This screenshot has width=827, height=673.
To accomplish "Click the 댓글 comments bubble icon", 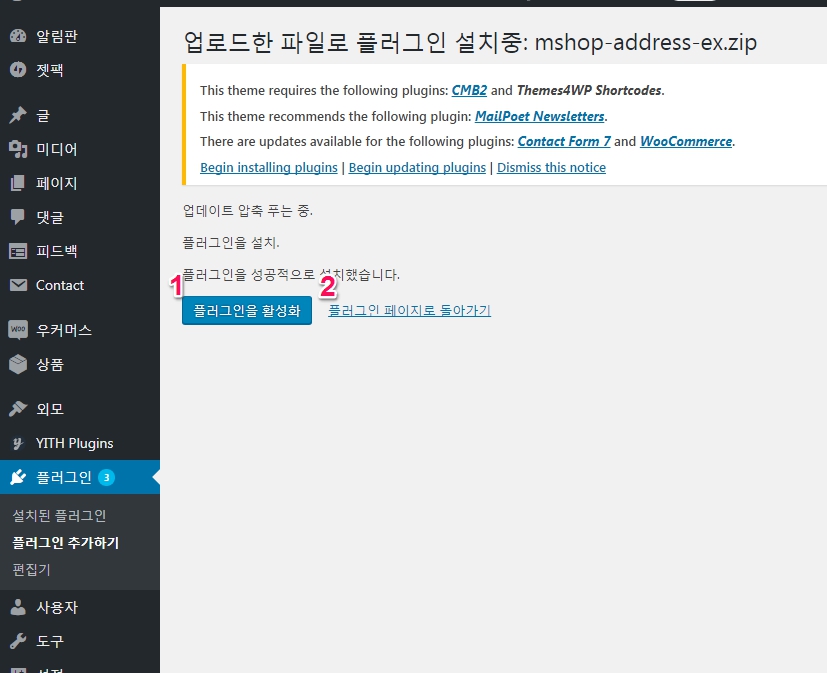I will pos(18,217).
